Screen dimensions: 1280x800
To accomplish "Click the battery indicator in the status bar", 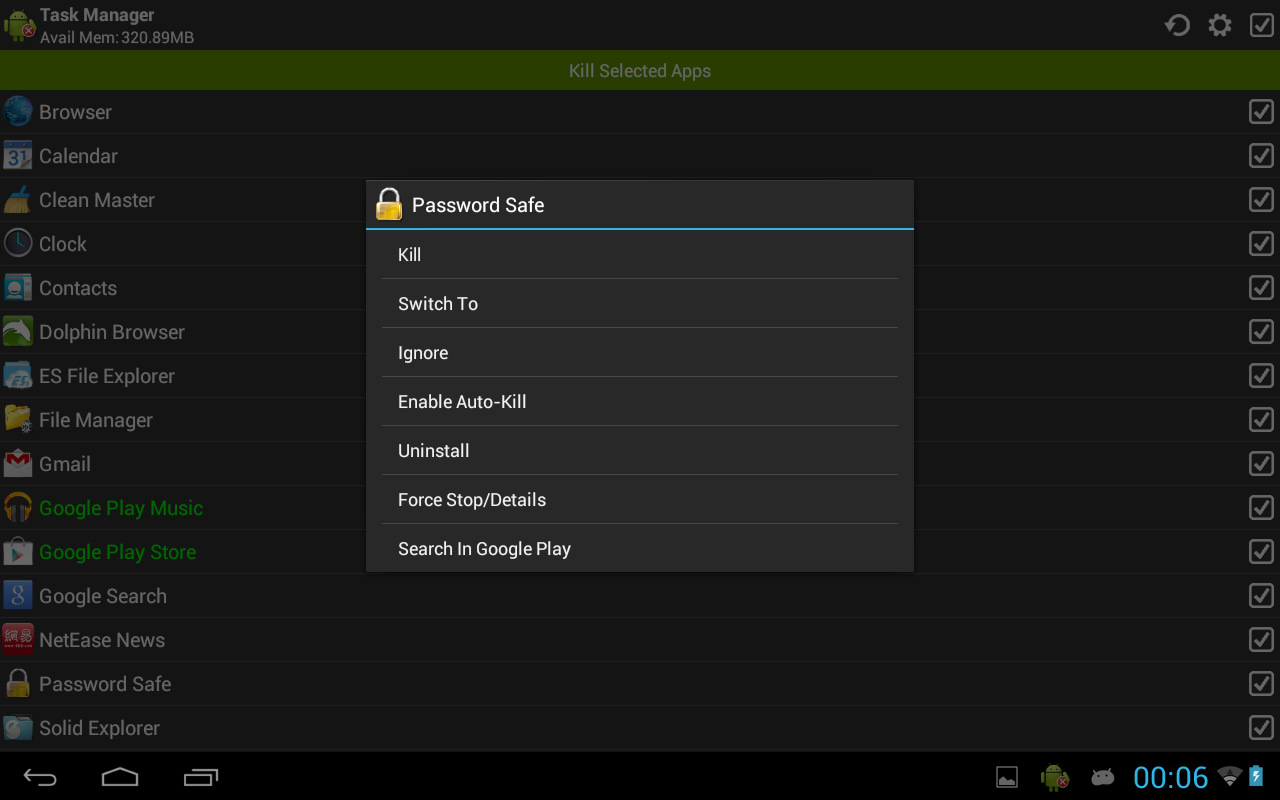I will (1256, 776).
